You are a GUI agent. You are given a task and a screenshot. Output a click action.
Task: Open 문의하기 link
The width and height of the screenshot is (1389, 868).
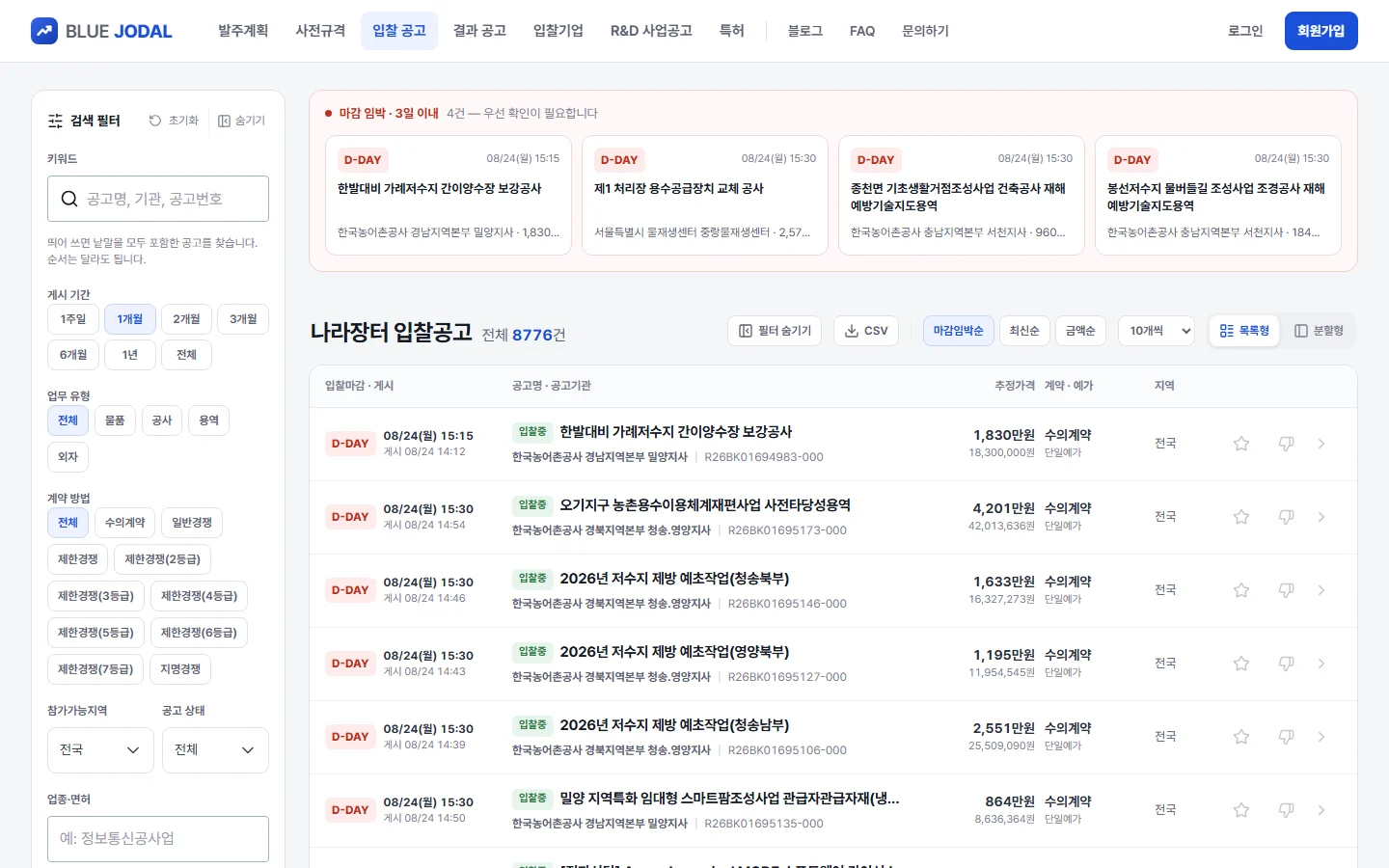tap(926, 31)
